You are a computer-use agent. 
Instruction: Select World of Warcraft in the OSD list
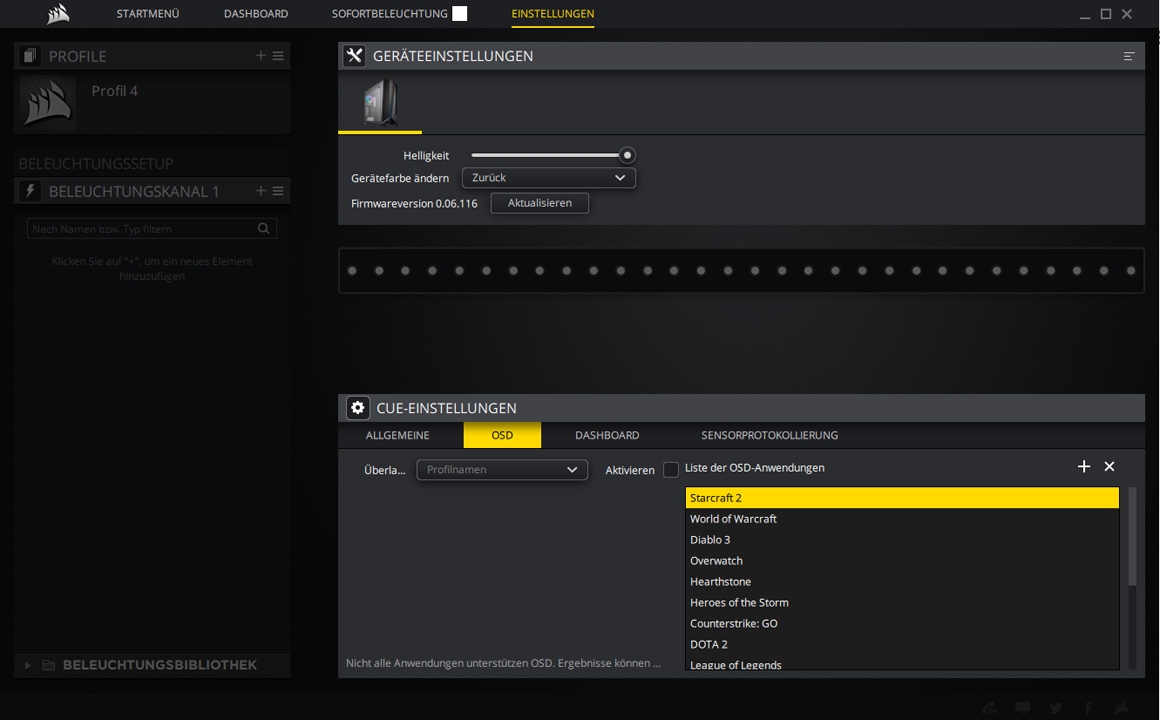[902, 519]
